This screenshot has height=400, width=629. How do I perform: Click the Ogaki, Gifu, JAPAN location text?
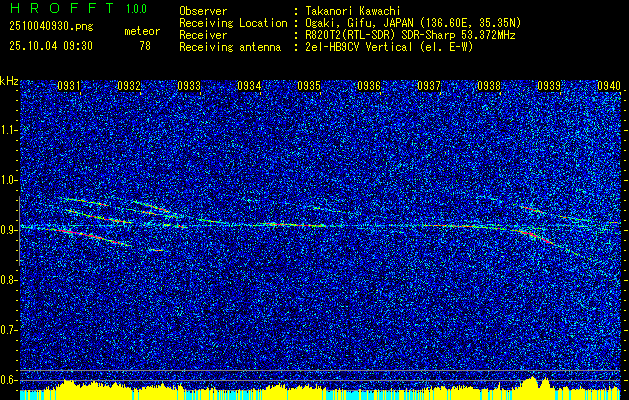(x=413, y=23)
